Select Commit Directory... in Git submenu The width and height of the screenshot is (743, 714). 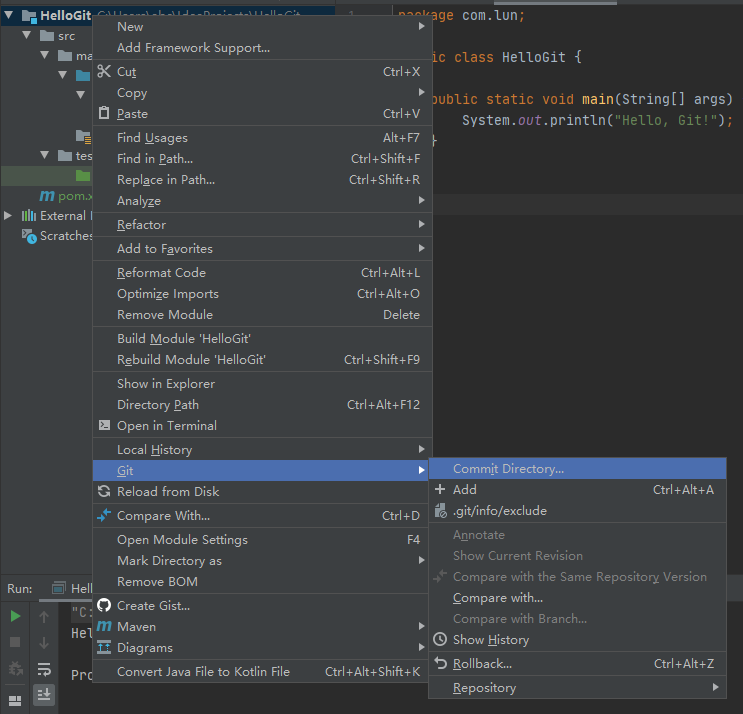pyautogui.click(x=577, y=469)
